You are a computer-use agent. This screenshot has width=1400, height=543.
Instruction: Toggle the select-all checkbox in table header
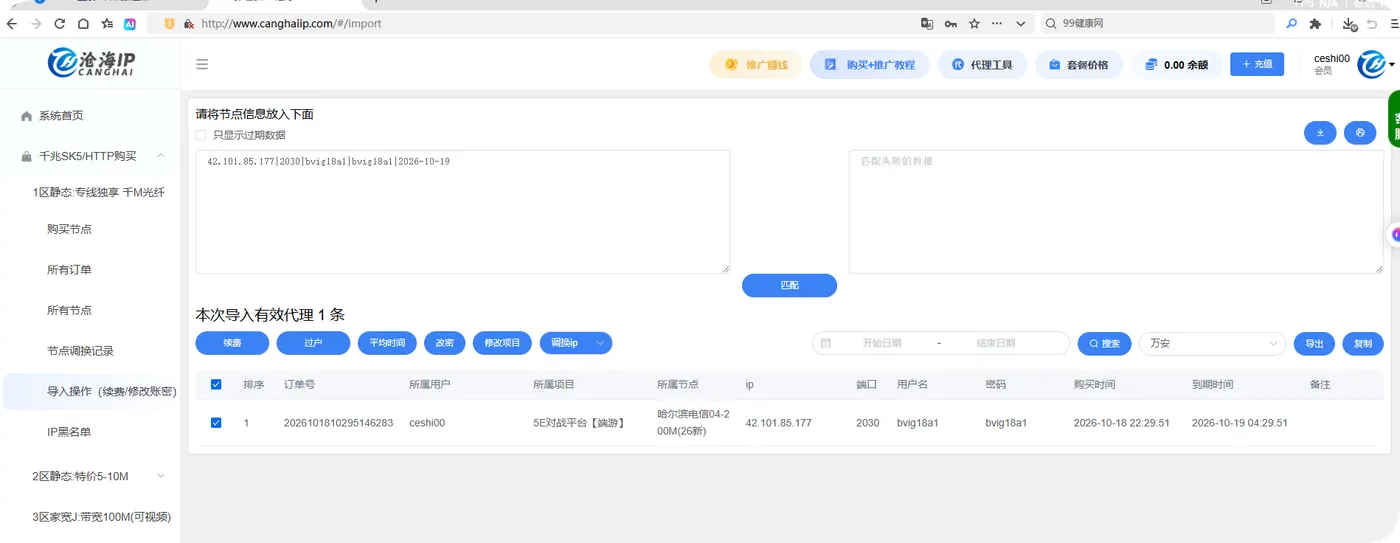(x=216, y=384)
